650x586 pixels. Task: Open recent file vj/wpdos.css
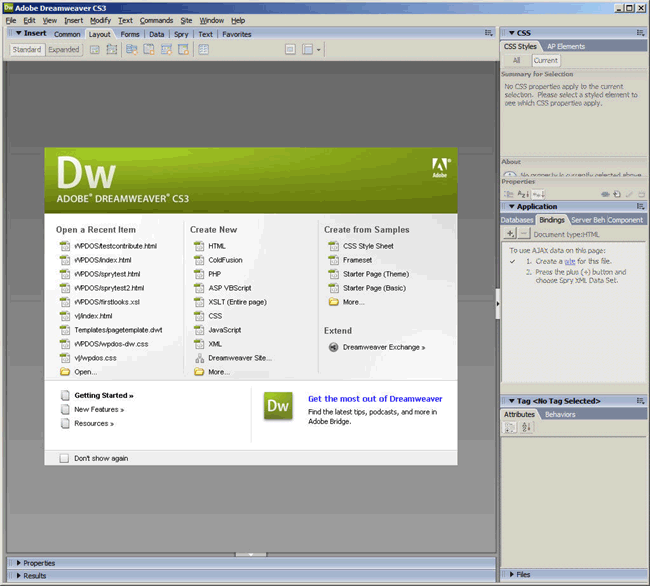click(95, 357)
